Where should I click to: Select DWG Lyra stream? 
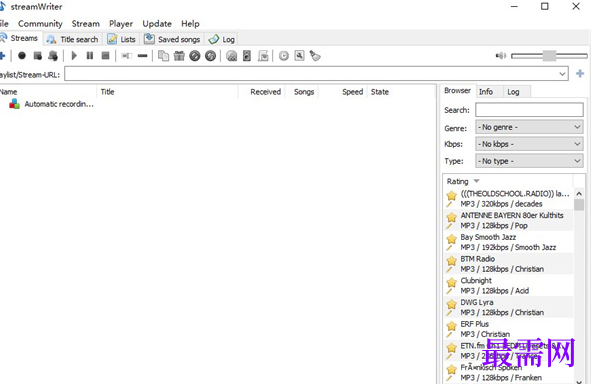coord(509,307)
